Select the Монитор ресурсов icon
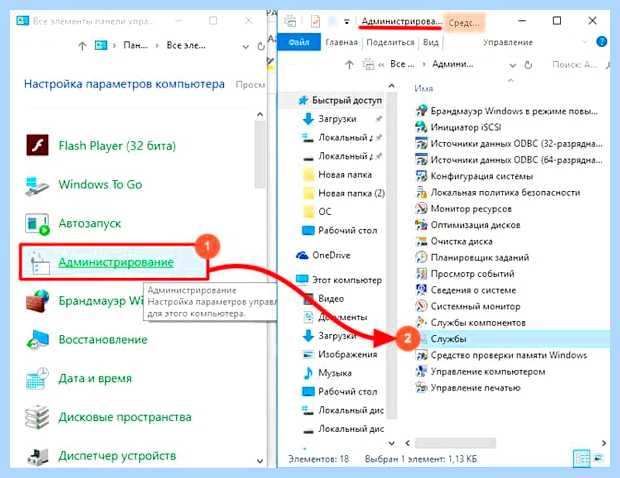This screenshot has width=620, height=478. pos(422,209)
